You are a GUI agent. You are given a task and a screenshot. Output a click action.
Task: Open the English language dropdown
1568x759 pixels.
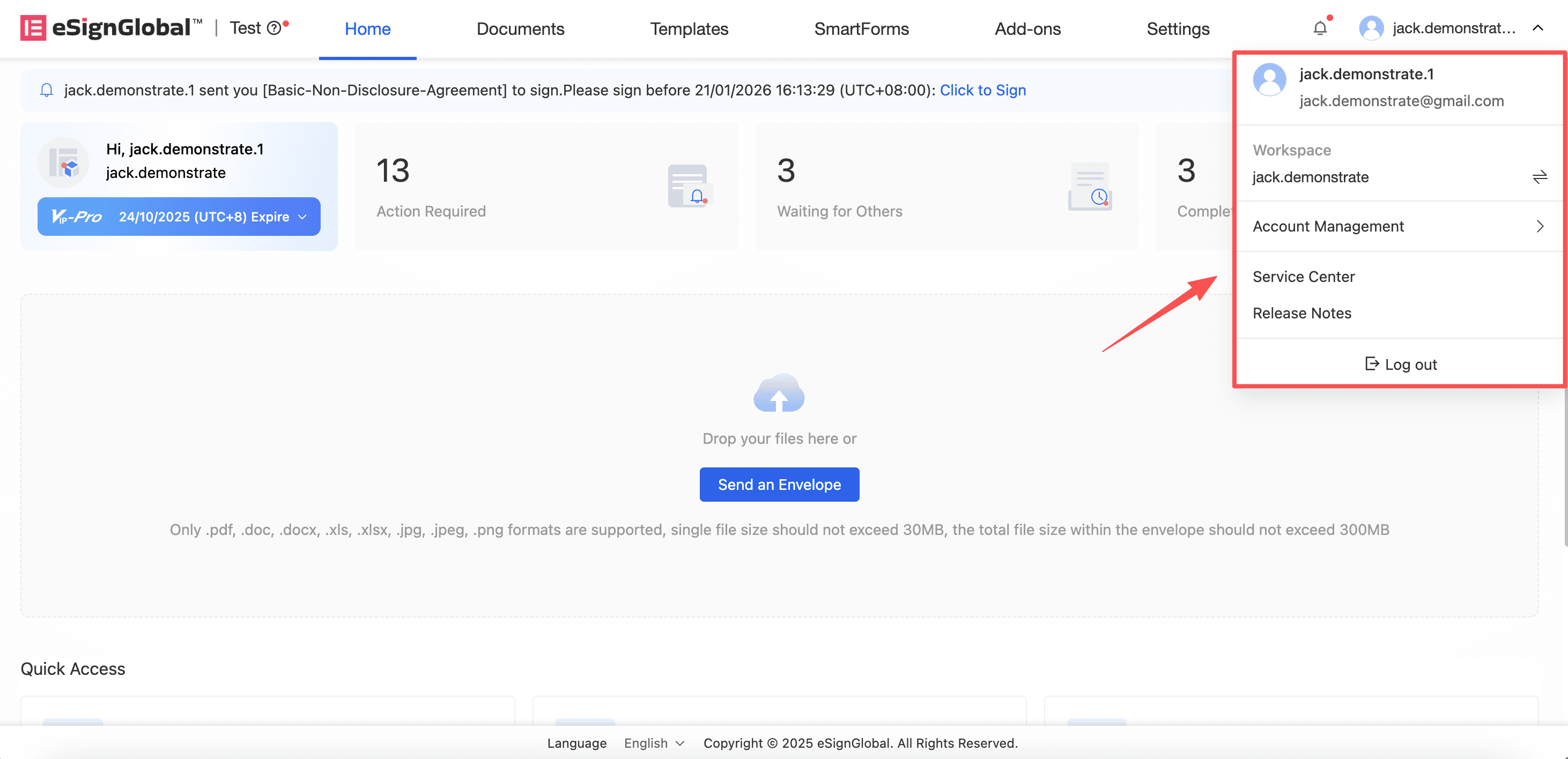[654, 743]
